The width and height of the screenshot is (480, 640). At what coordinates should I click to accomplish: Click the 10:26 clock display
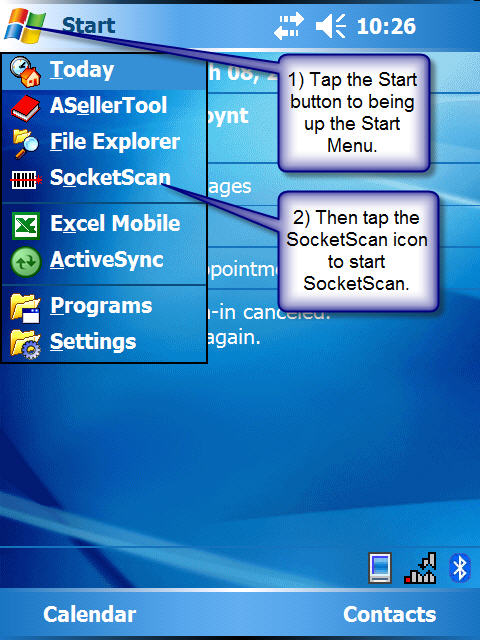coord(386,26)
